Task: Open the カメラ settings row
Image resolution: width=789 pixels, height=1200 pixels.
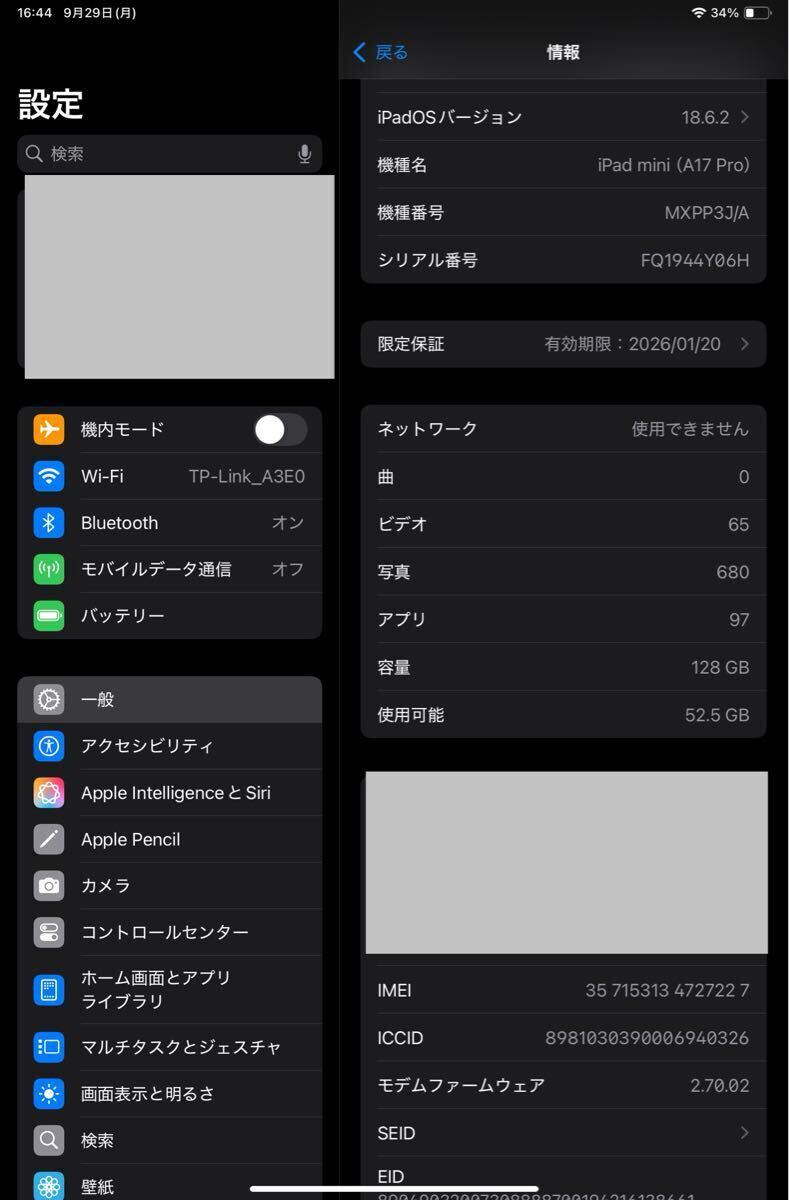Action: pos(170,886)
